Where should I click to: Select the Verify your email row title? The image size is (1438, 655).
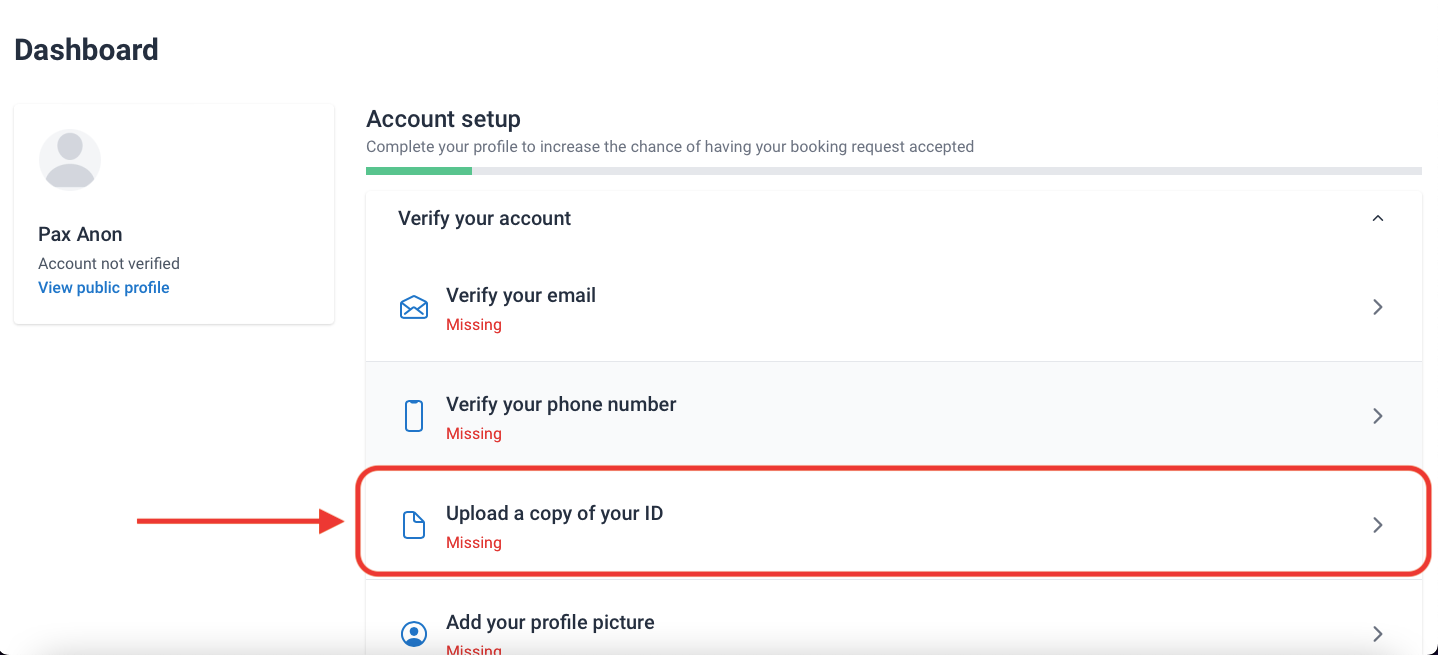coord(521,296)
